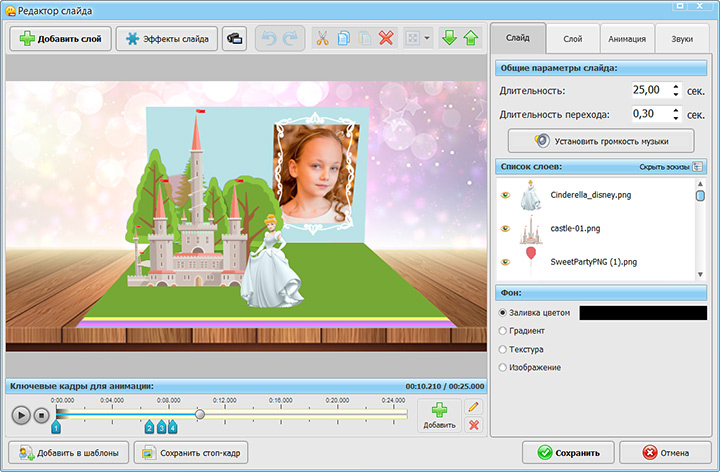
Task: Select the girl's framed photo on the canvas
Action: [316, 172]
